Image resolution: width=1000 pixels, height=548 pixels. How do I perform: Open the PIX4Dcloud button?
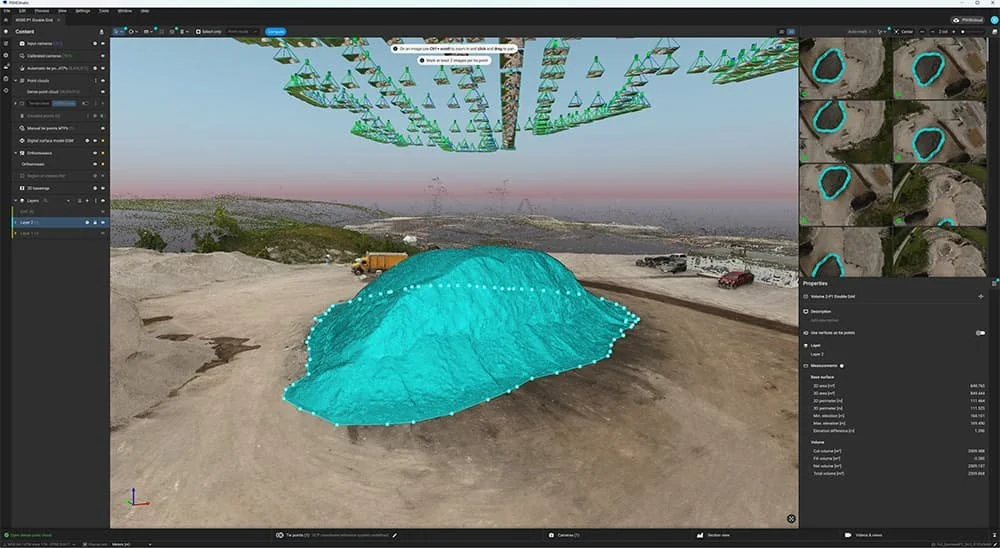(967, 20)
